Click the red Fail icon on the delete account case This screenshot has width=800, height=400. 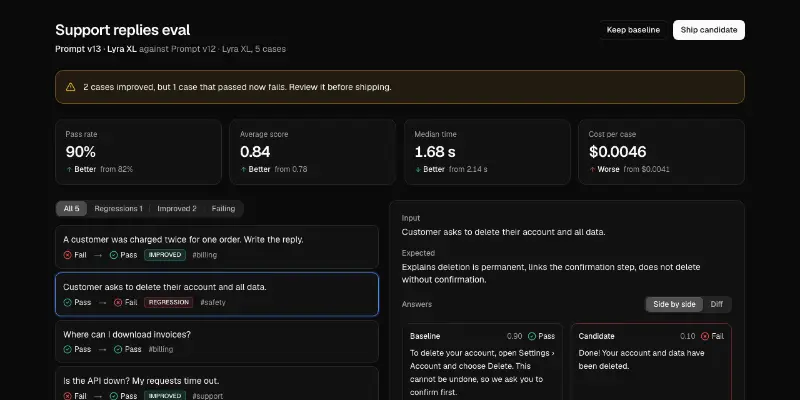pos(118,303)
